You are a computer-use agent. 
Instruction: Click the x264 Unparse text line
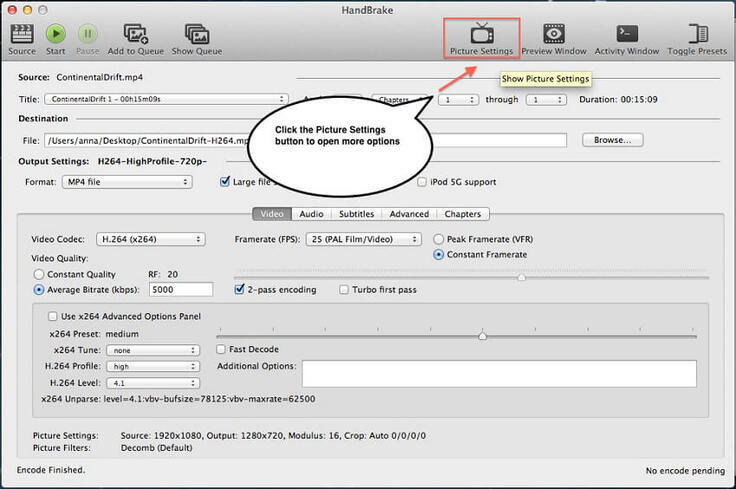178,399
